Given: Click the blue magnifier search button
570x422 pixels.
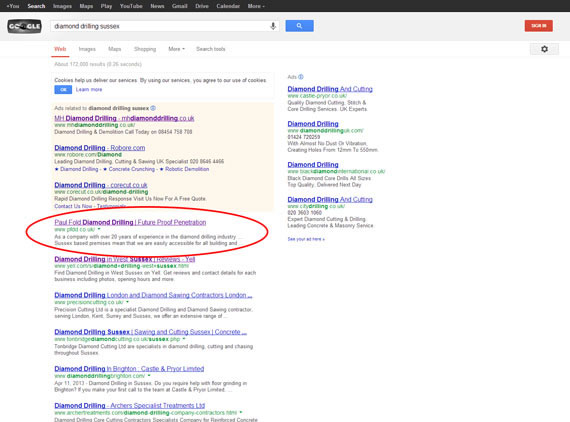Looking at the screenshot, I should click(299, 26).
